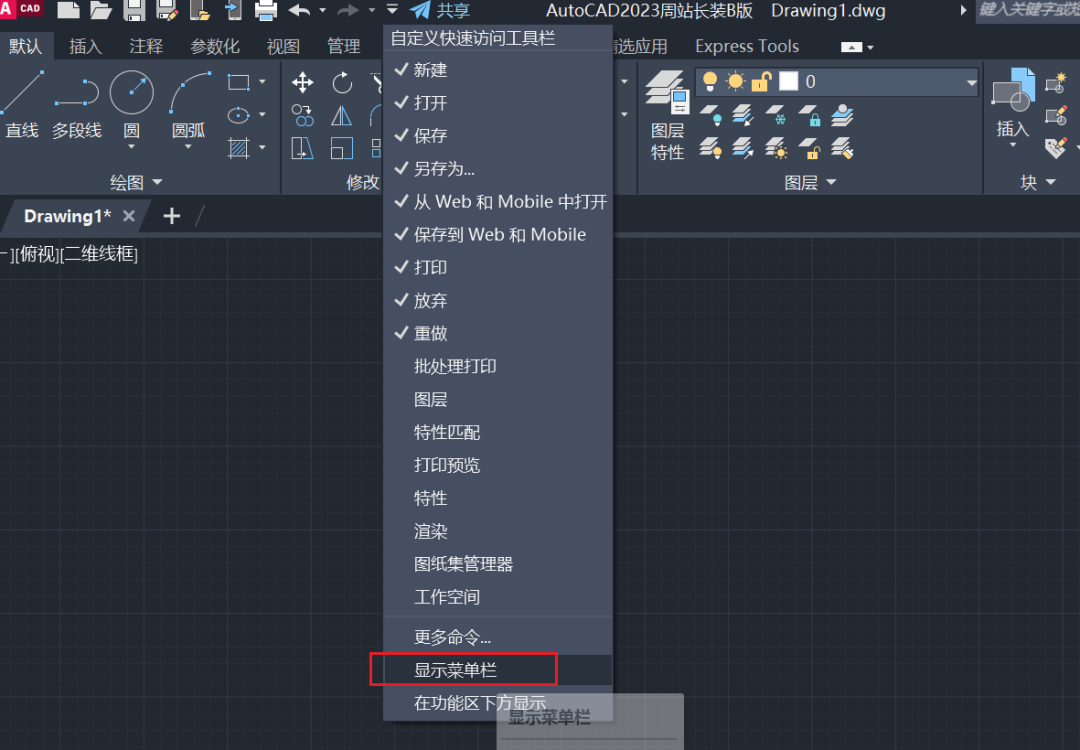Click the Hatch fill tool icon

(x=238, y=147)
